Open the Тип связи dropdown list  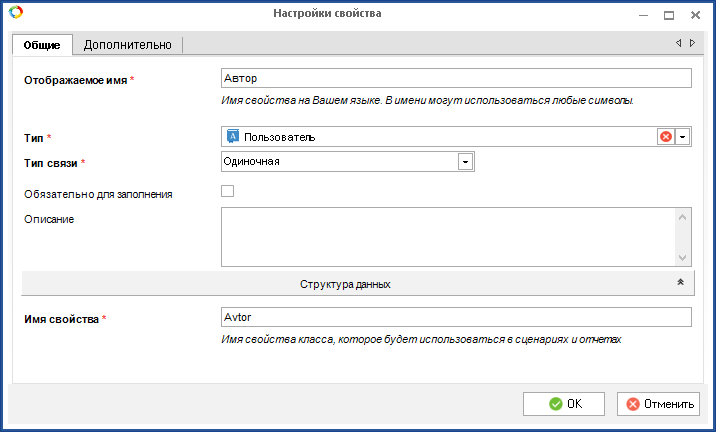pos(465,162)
